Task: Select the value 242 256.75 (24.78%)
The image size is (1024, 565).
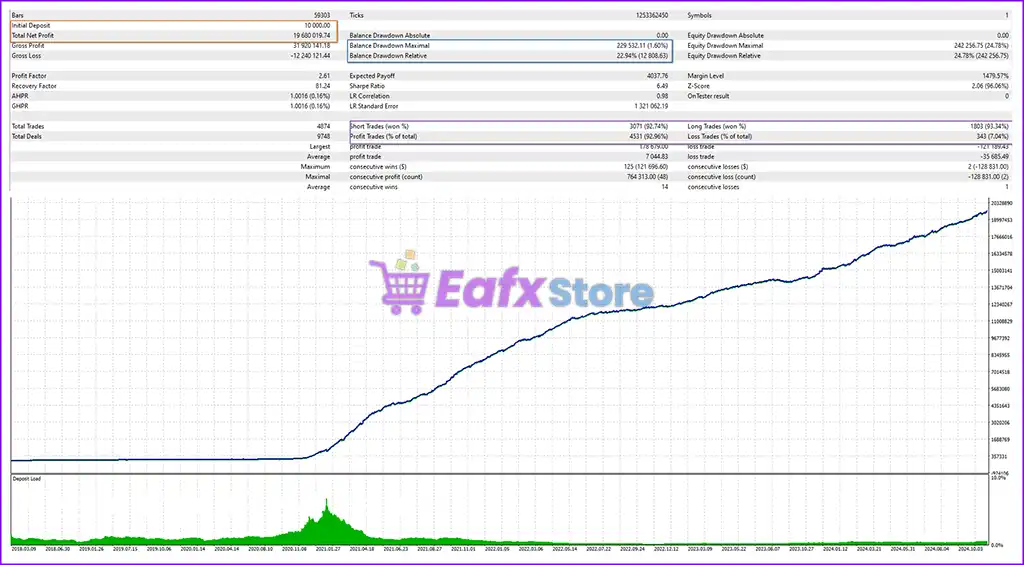Action: click(x=981, y=46)
